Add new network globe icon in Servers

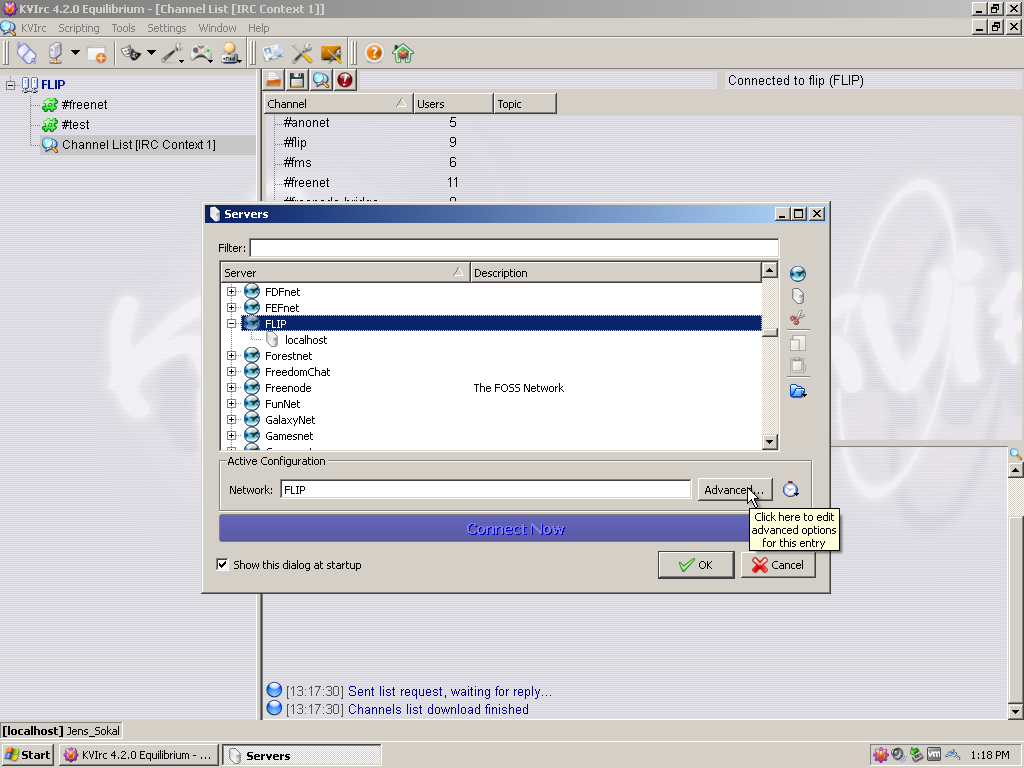(797, 274)
